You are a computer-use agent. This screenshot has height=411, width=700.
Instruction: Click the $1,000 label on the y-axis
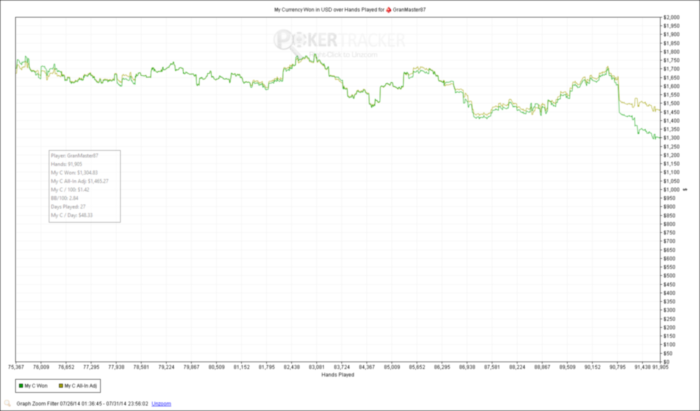pos(671,190)
